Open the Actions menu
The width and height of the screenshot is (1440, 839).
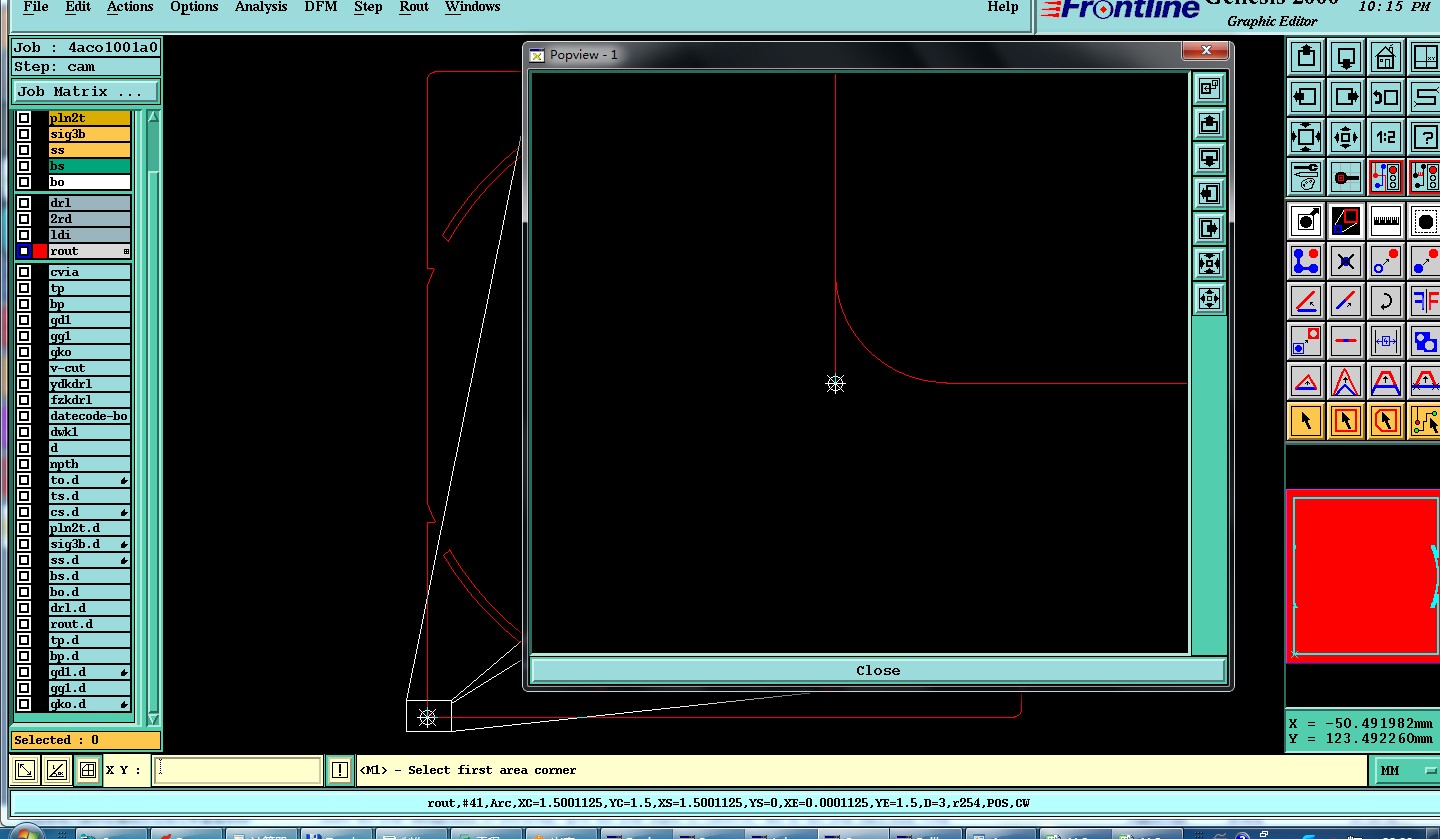coord(130,7)
